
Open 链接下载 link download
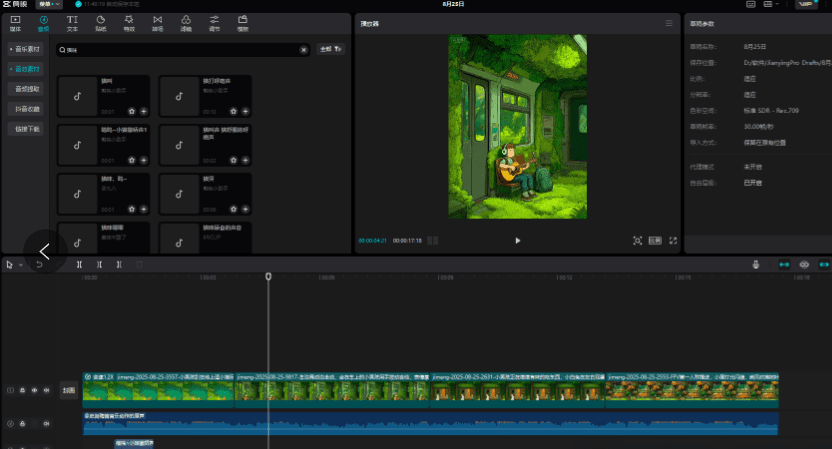tap(27, 129)
